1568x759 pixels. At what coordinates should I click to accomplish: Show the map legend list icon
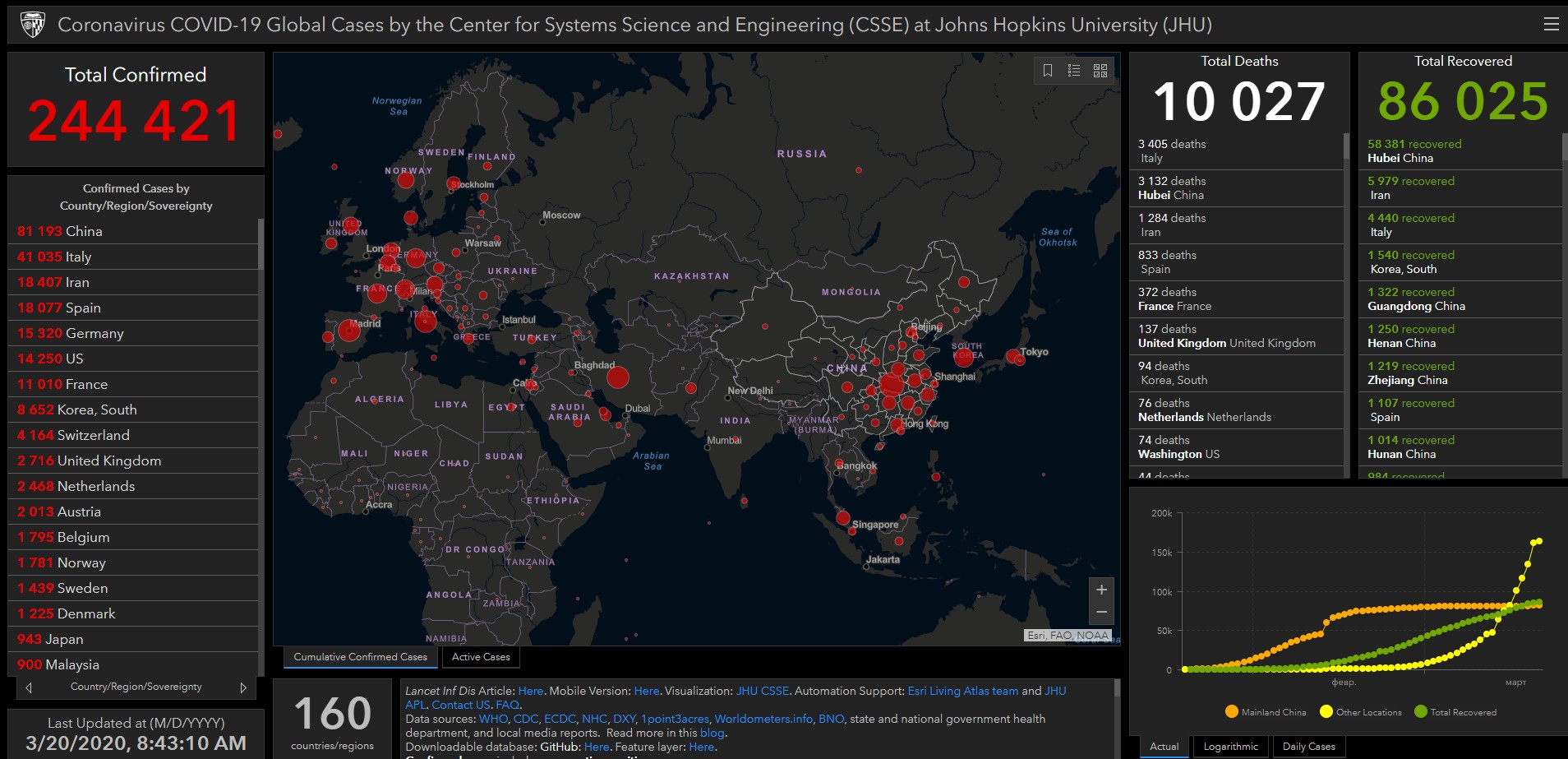click(x=1074, y=71)
